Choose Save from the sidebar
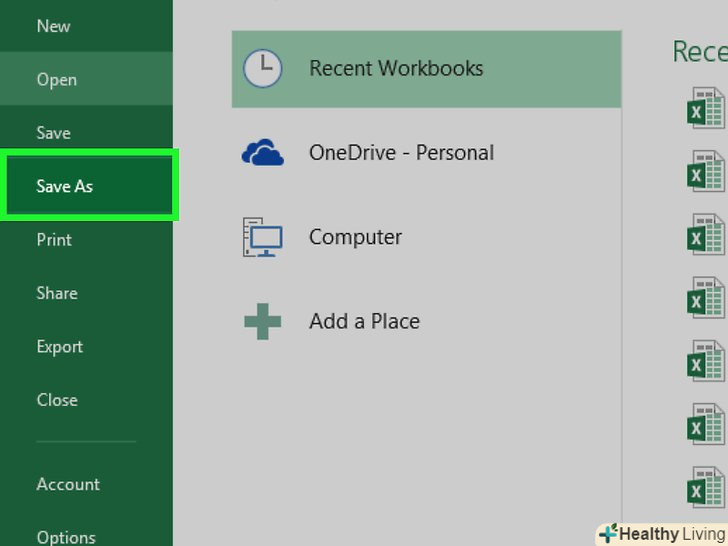728x546 pixels. tap(53, 133)
